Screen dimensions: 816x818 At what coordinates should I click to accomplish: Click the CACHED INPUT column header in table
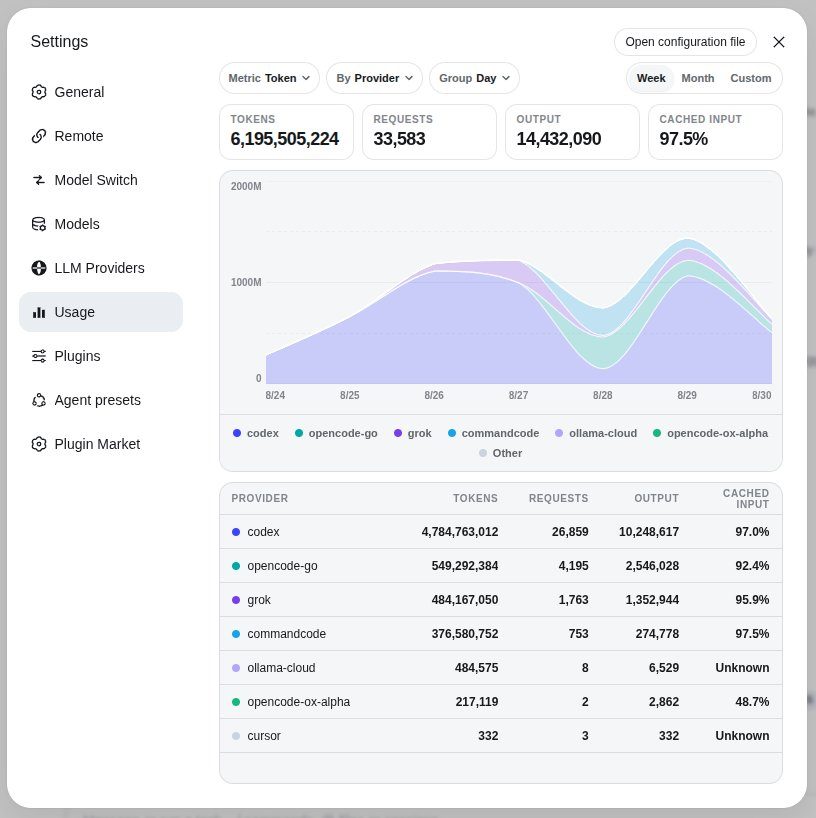point(746,499)
